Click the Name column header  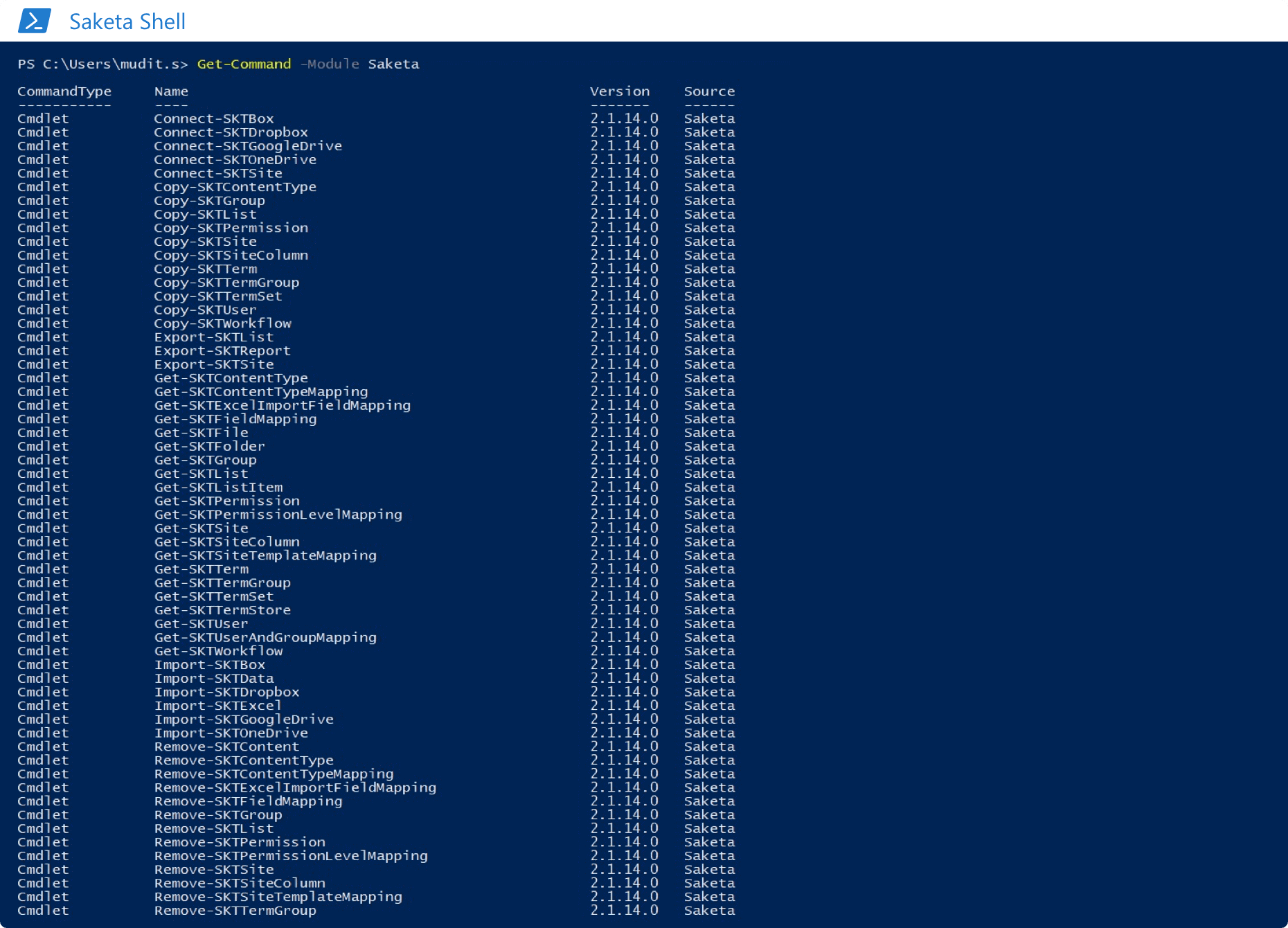click(x=170, y=91)
